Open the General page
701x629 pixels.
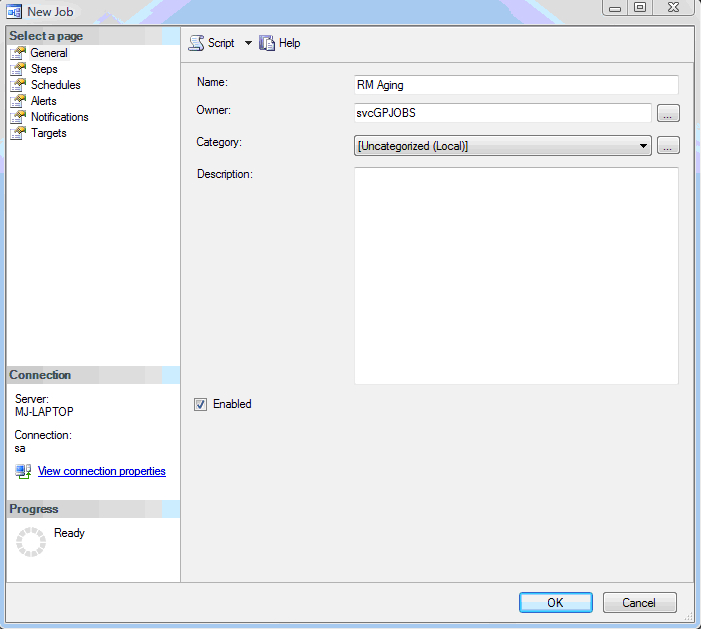[49, 53]
